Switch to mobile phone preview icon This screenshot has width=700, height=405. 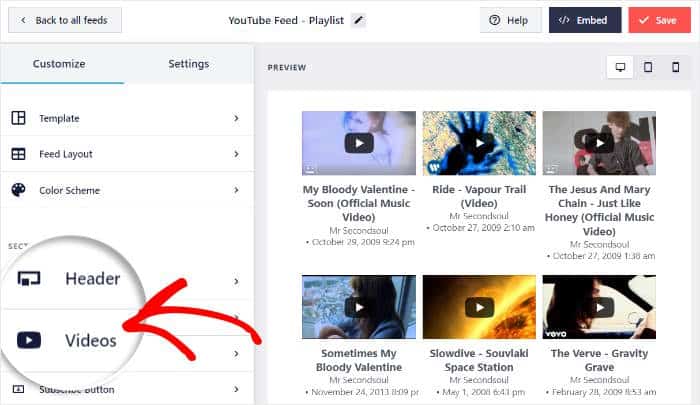pos(675,67)
